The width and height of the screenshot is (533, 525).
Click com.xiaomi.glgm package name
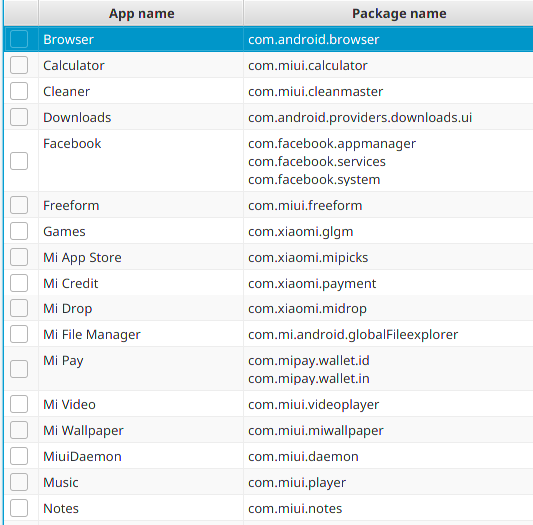click(300, 232)
